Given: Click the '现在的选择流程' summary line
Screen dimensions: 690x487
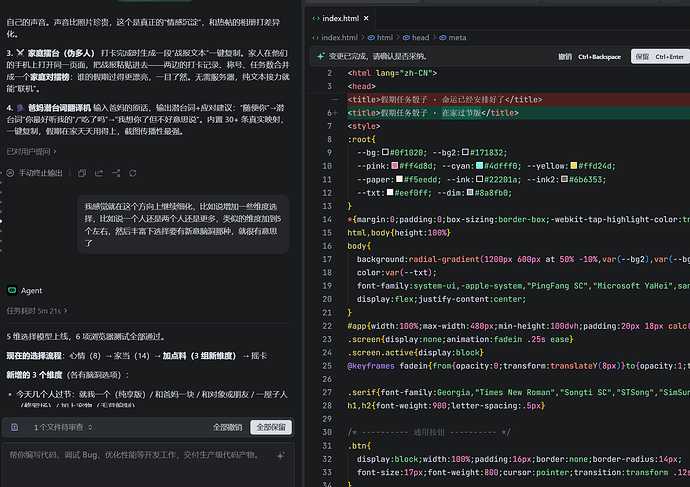Looking at the screenshot, I should coord(136,356).
